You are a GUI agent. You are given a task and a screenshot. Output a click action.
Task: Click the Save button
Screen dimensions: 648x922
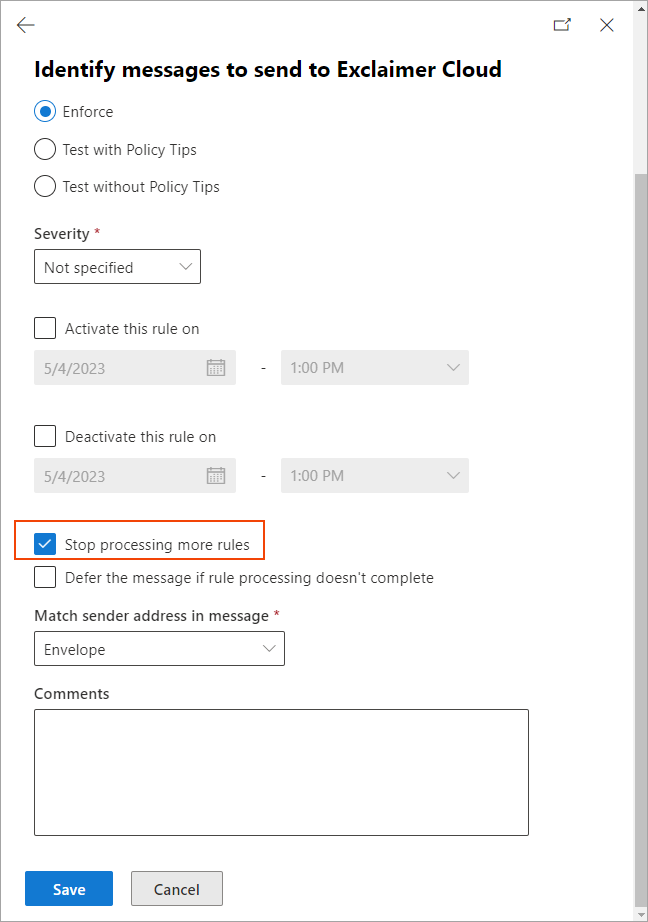tap(68, 888)
